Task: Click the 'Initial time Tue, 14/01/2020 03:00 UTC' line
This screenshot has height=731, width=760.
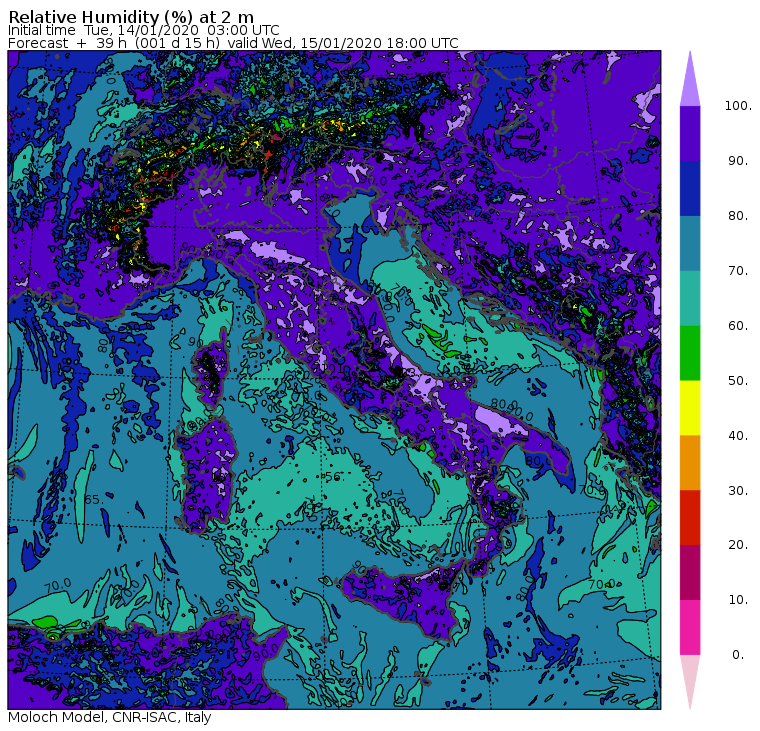Action: [x=143, y=30]
